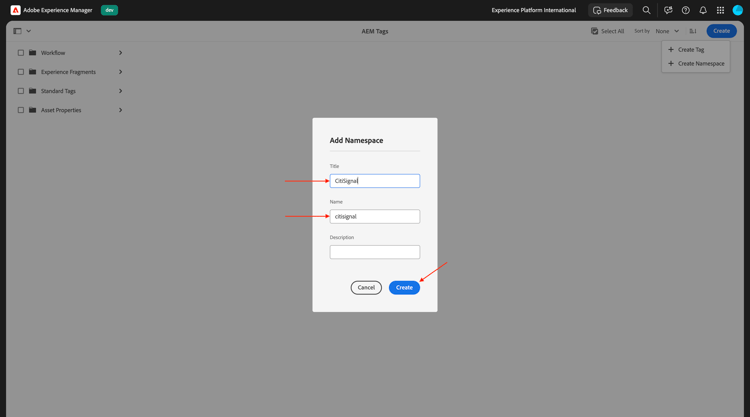Open the user profile avatar
Viewport: 750px width, 417px height.
click(738, 10)
